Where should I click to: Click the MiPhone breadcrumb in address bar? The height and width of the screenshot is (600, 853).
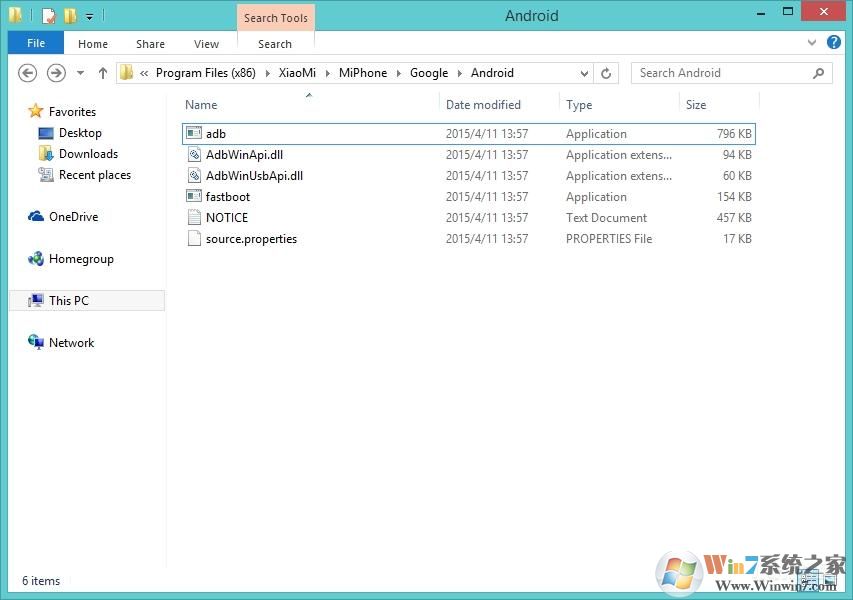[x=362, y=73]
